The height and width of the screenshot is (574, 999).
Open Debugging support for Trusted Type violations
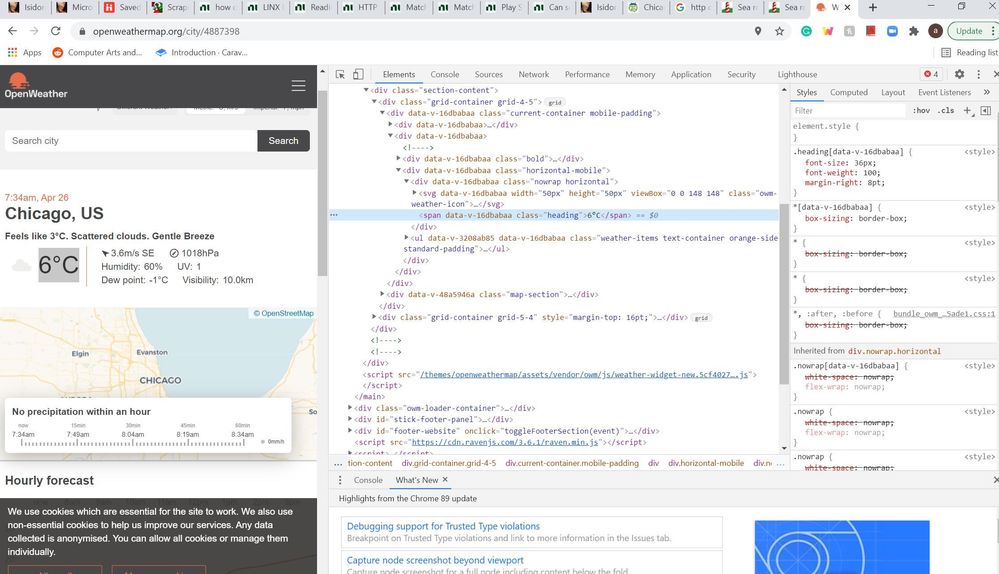[443, 526]
